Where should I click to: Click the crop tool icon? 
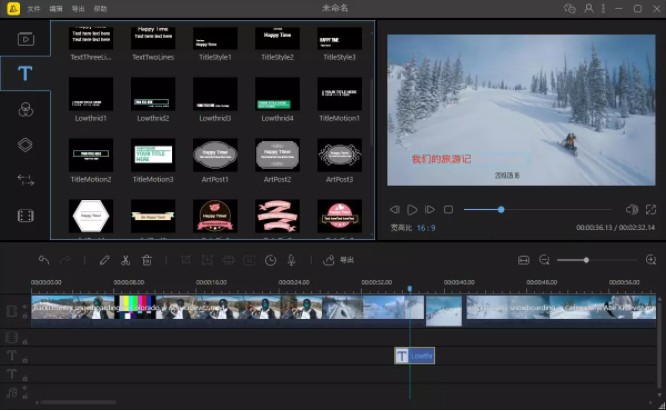[186, 260]
